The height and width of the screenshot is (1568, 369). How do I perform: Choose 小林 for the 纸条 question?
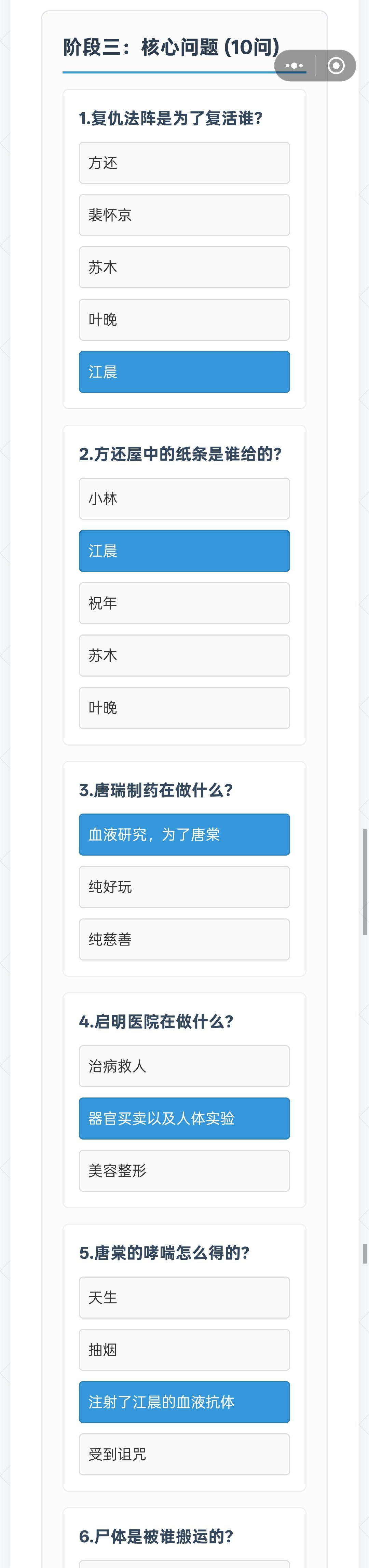(x=184, y=499)
